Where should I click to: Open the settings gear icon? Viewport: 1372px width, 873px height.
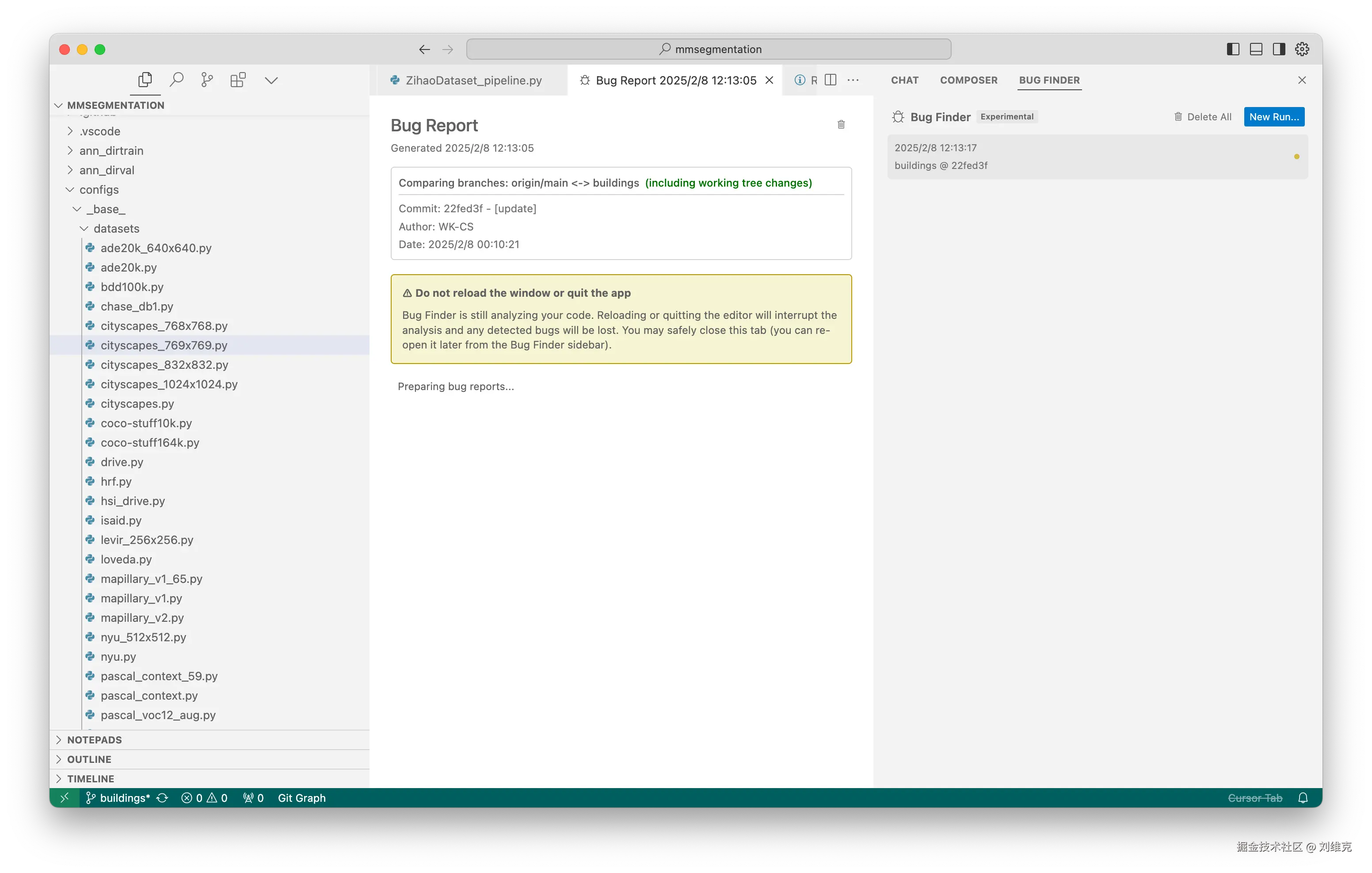[1302, 49]
